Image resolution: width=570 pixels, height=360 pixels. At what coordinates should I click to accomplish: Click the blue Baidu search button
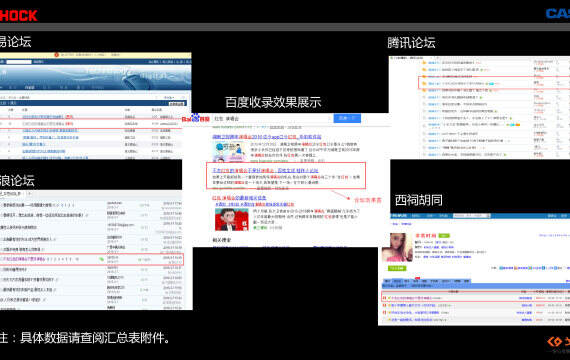[347, 118]
